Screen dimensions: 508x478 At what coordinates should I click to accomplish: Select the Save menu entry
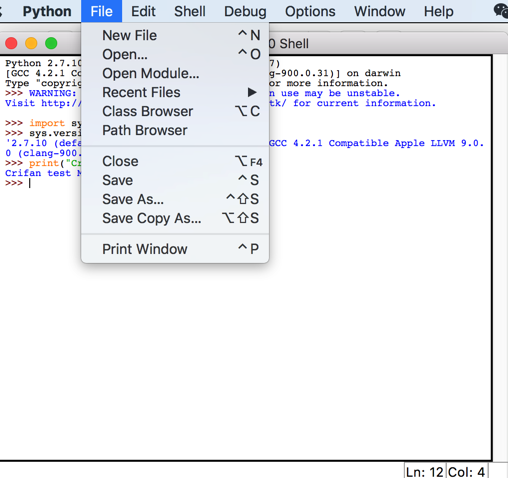[175, 180]
